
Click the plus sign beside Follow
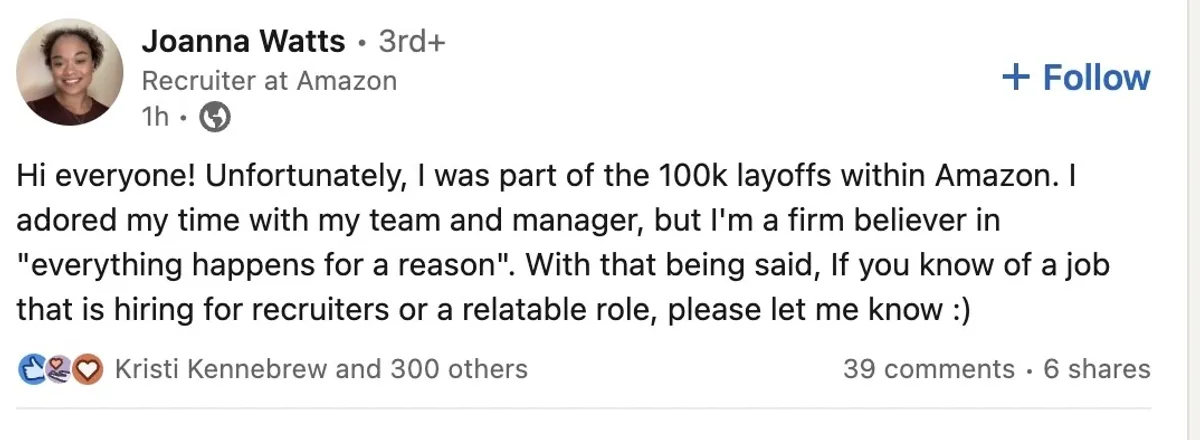1016,78
